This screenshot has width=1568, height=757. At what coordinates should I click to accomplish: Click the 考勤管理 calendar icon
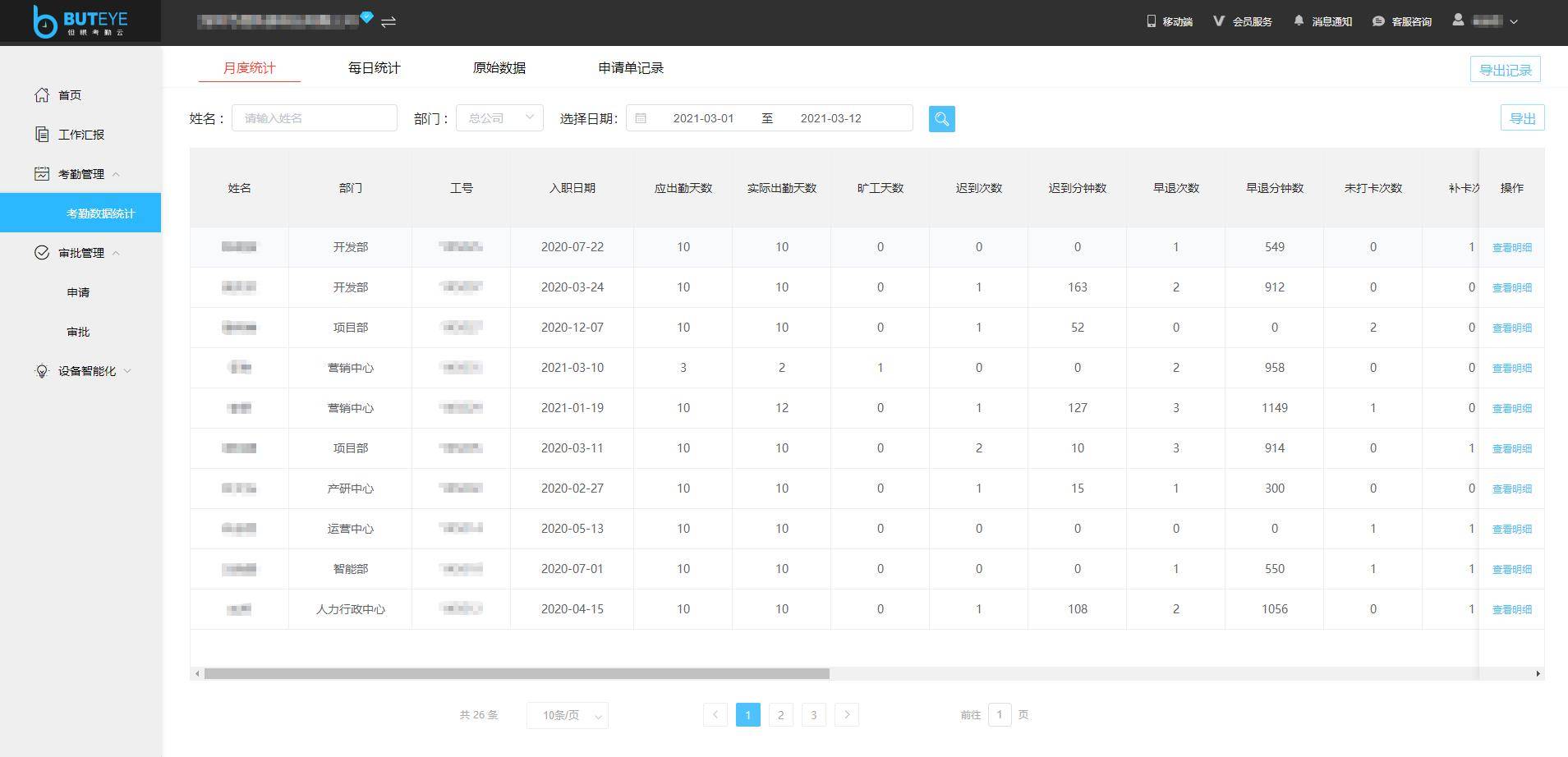click(42, 173)
